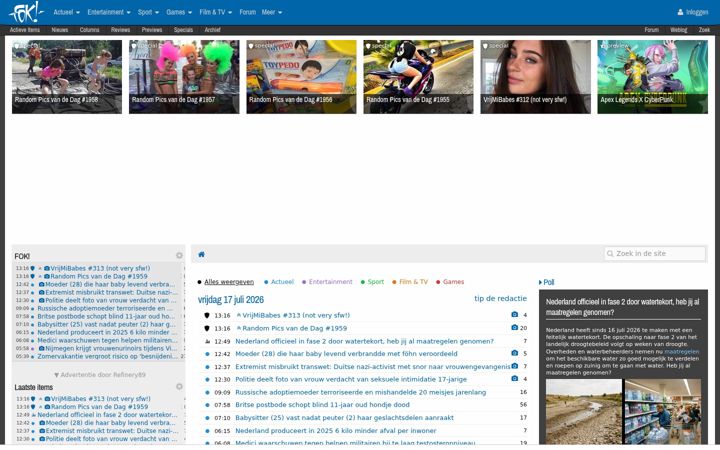Click comment count 56 on Britse postbode row
This screenshot has height=450, width=720.
coord(523,405)
